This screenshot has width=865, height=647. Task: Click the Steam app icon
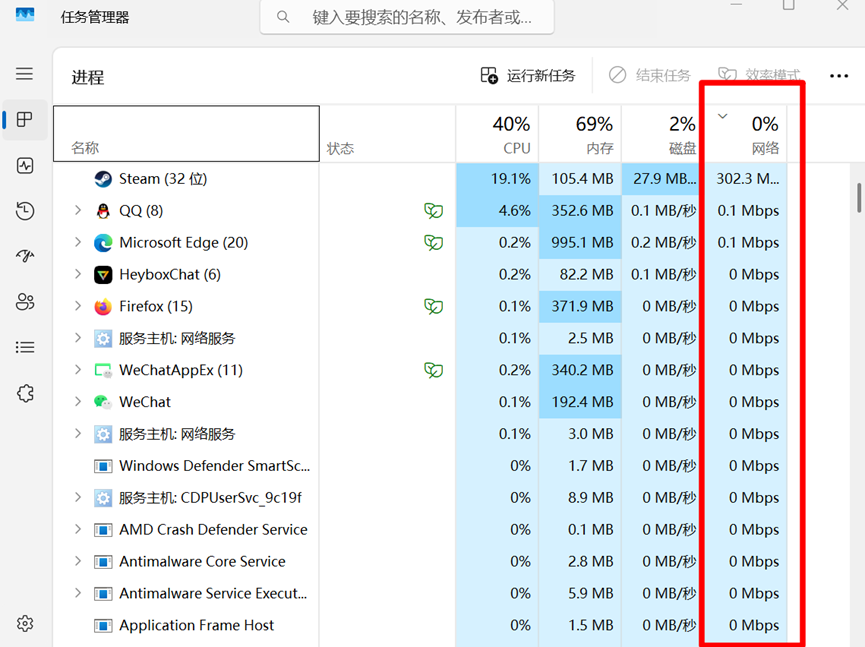coord(103,179)
